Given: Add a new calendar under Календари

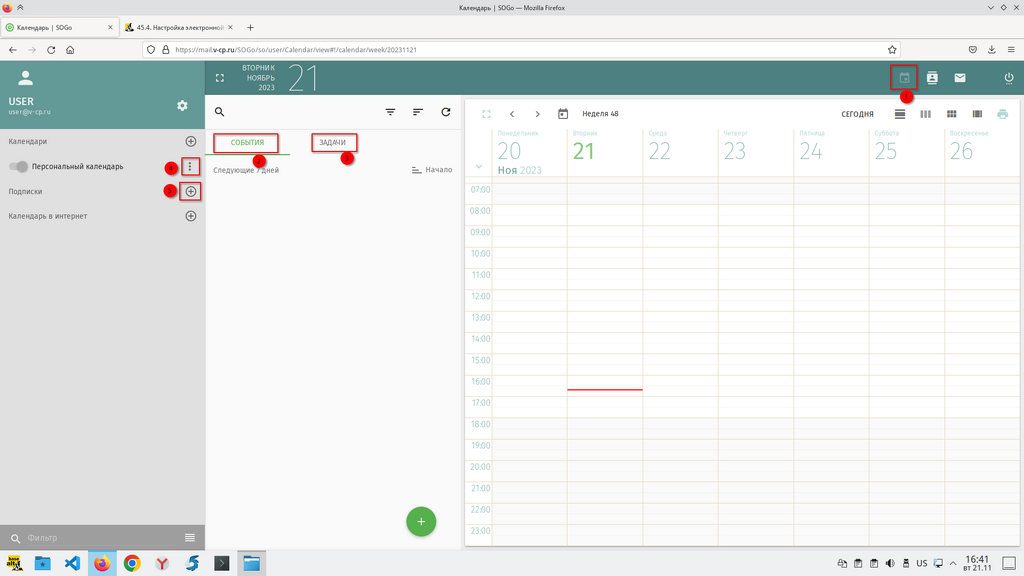Looking at the screenshot, I should [x=191, y=142].
